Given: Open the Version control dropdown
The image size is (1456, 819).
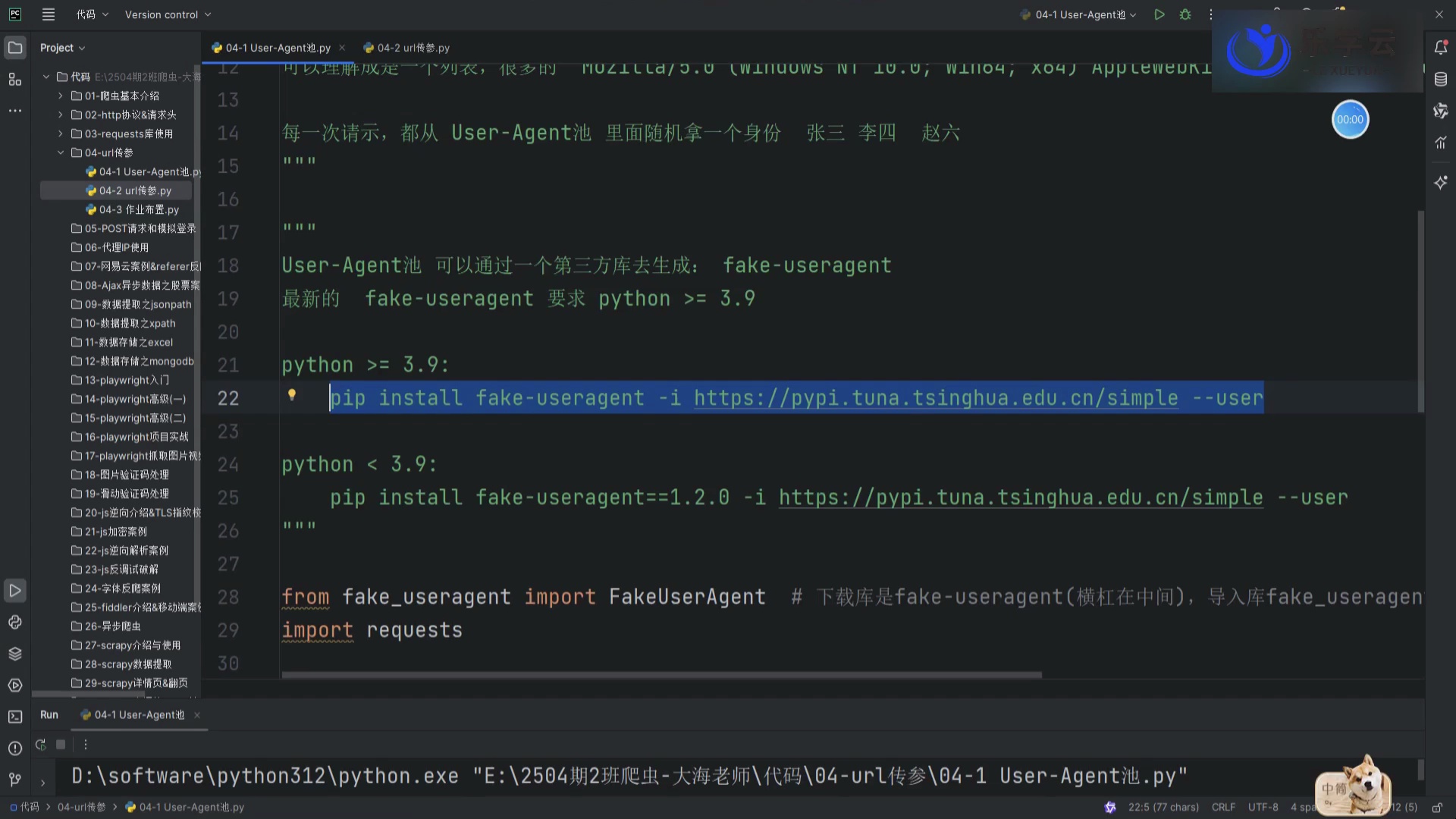Looking at the screenshot, I should (x=168, y=14).
